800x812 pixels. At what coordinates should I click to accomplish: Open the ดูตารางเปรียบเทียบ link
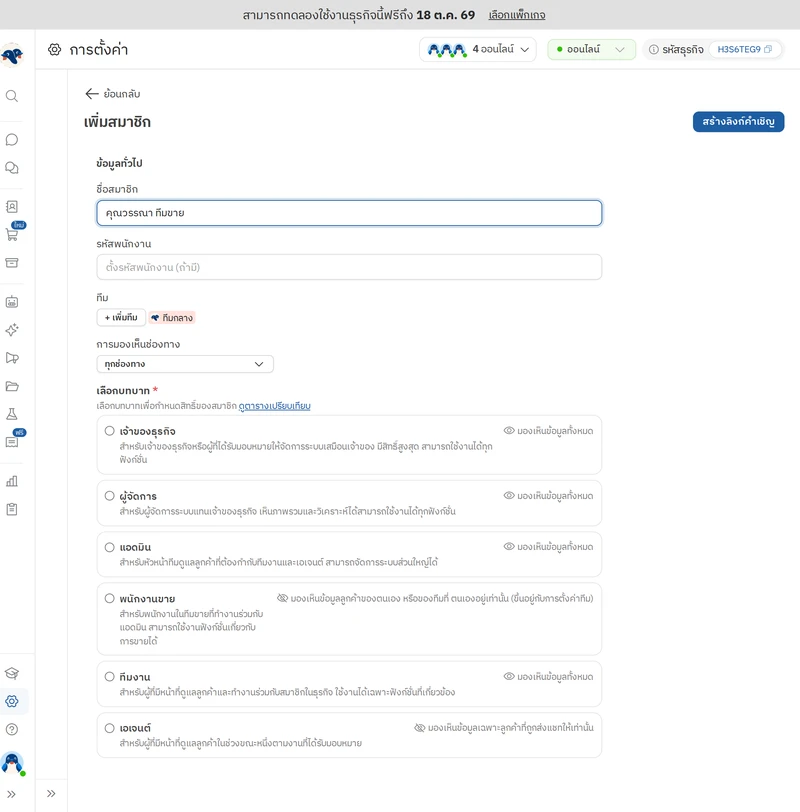click(274, 406)
